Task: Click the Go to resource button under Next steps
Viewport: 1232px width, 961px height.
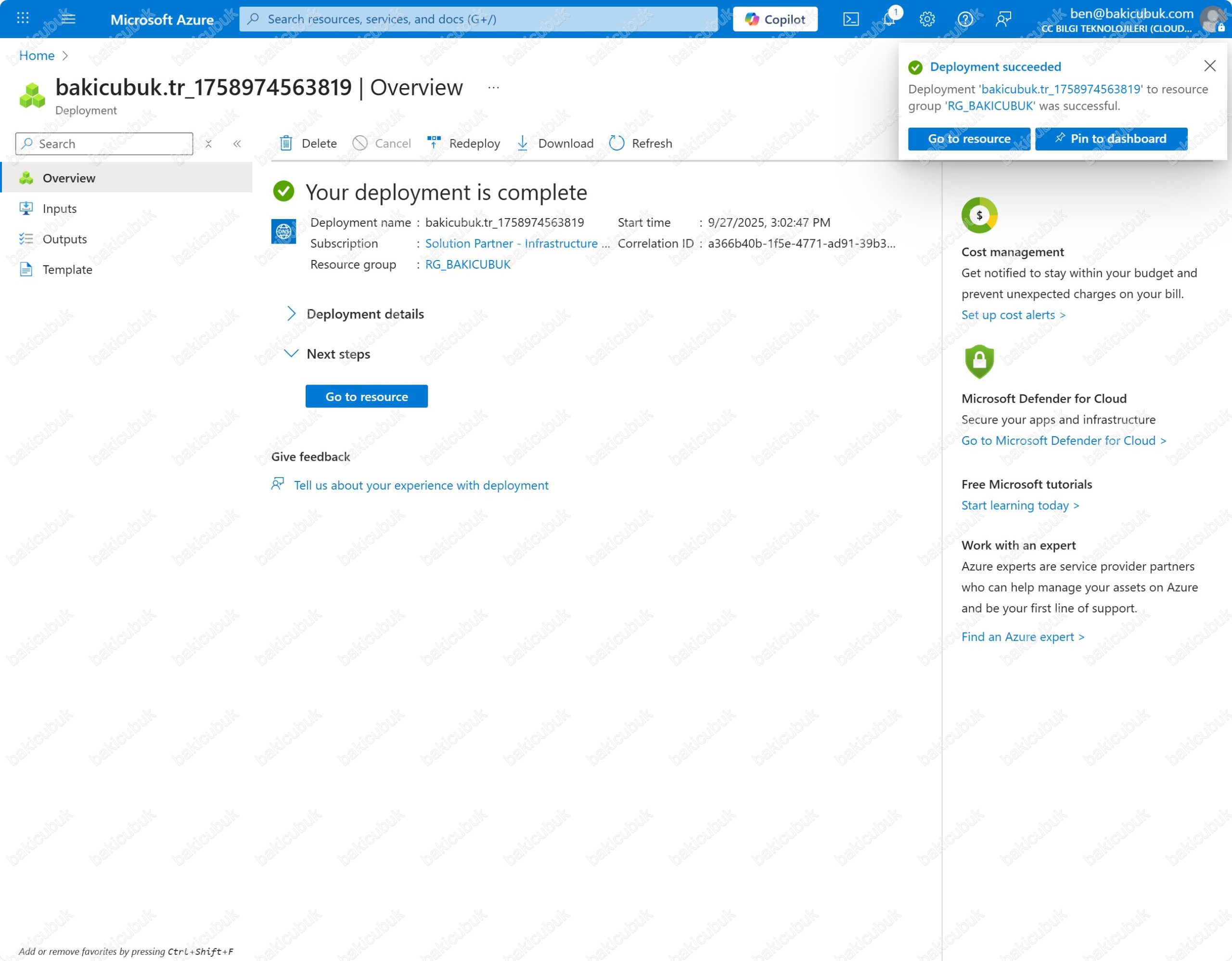Action: click(x=366, y=396)
